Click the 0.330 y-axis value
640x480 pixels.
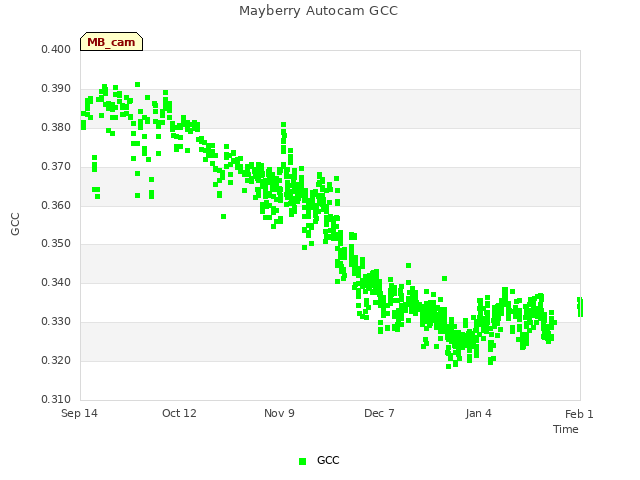[56, 322]
